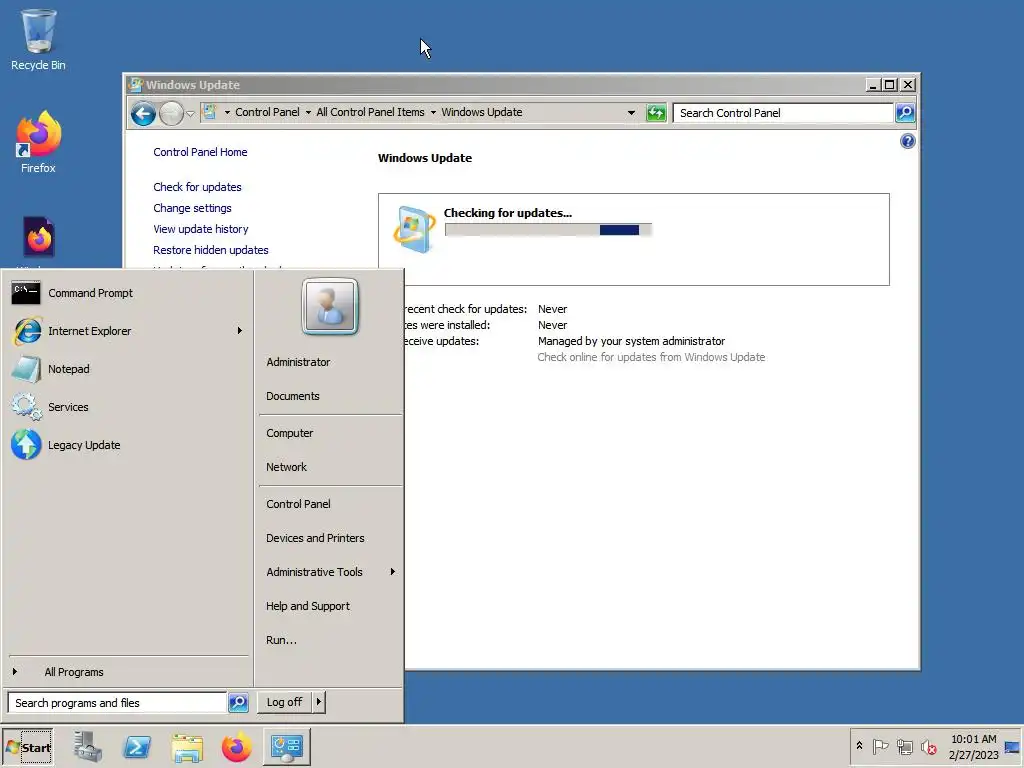The width and height of the screenshot is (1024, 768).
Task: Expand the Windows Update breadcrumb arrow
Action: [433, 112]
